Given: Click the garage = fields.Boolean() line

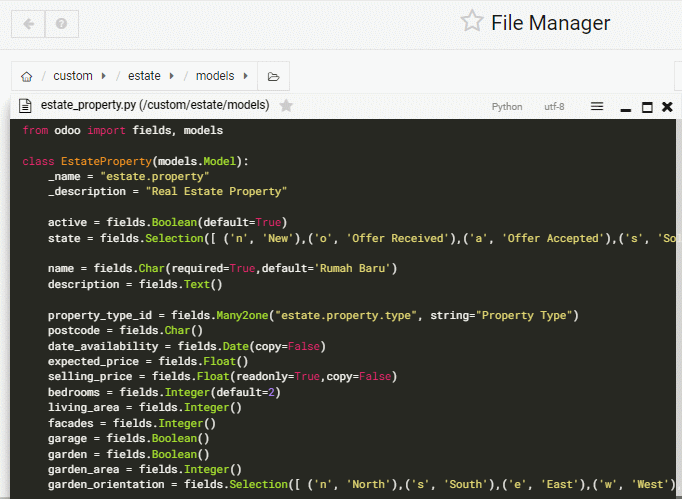Looking at the screenshot, I should (x=129, y=439).
